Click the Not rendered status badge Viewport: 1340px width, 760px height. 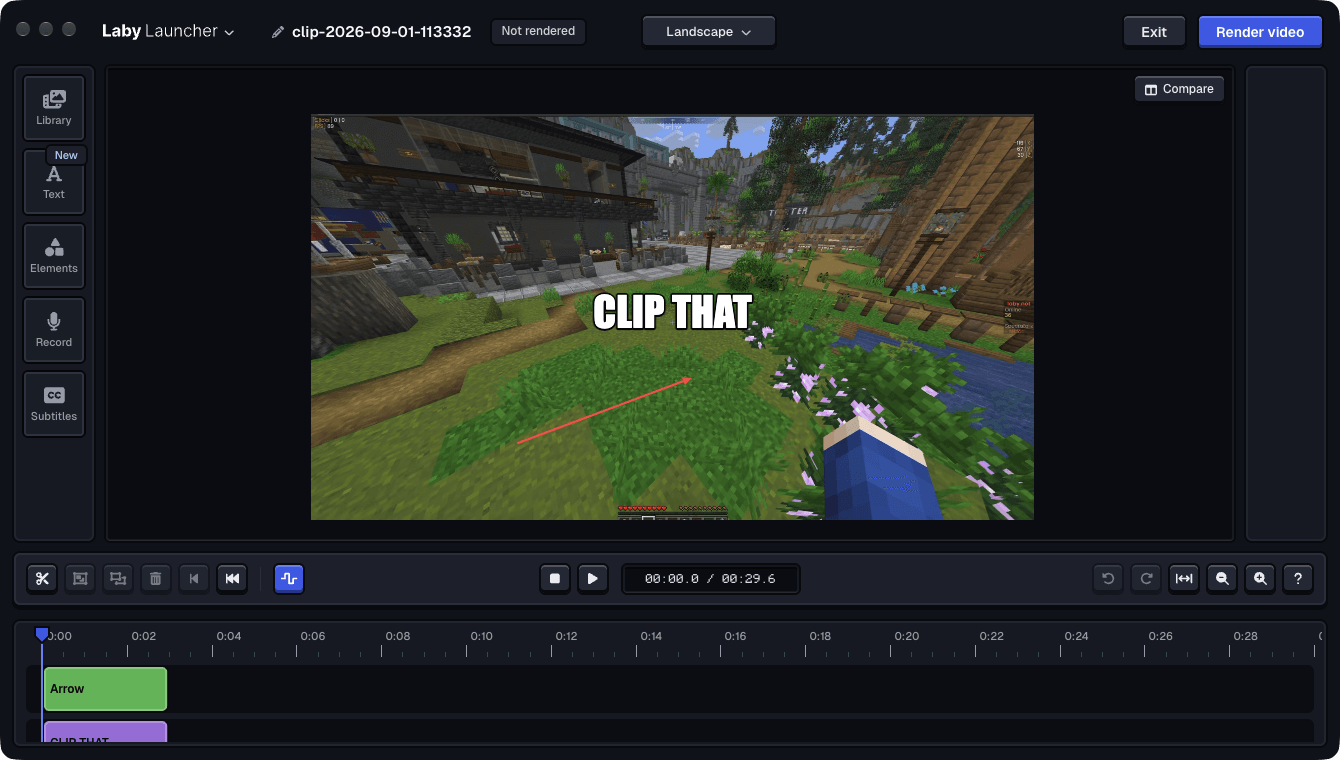click(538, 31)
